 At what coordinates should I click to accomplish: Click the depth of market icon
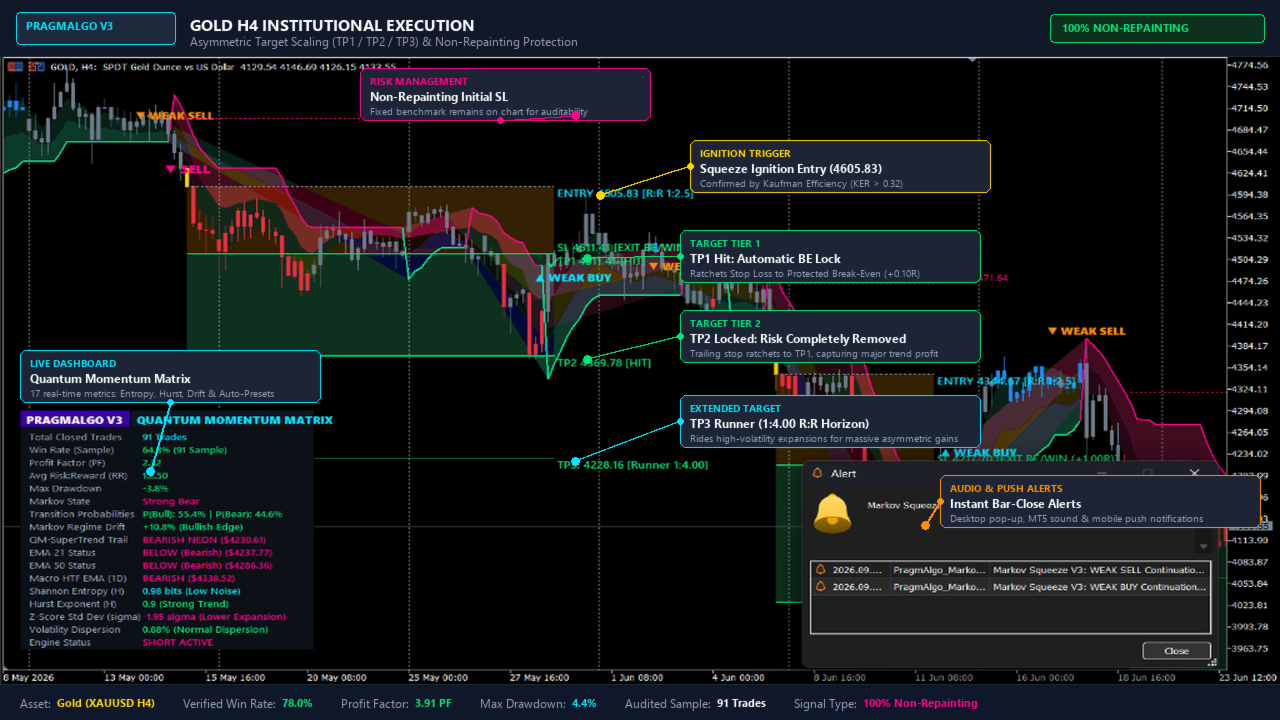tap(37, 67)
